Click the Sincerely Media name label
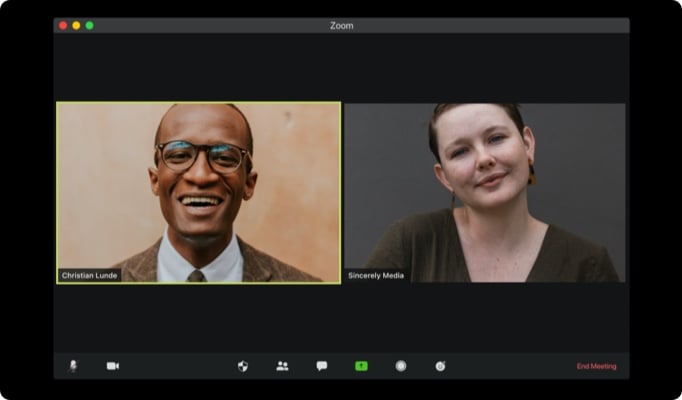This screenshot has width=682, height=400. [376, 275]
